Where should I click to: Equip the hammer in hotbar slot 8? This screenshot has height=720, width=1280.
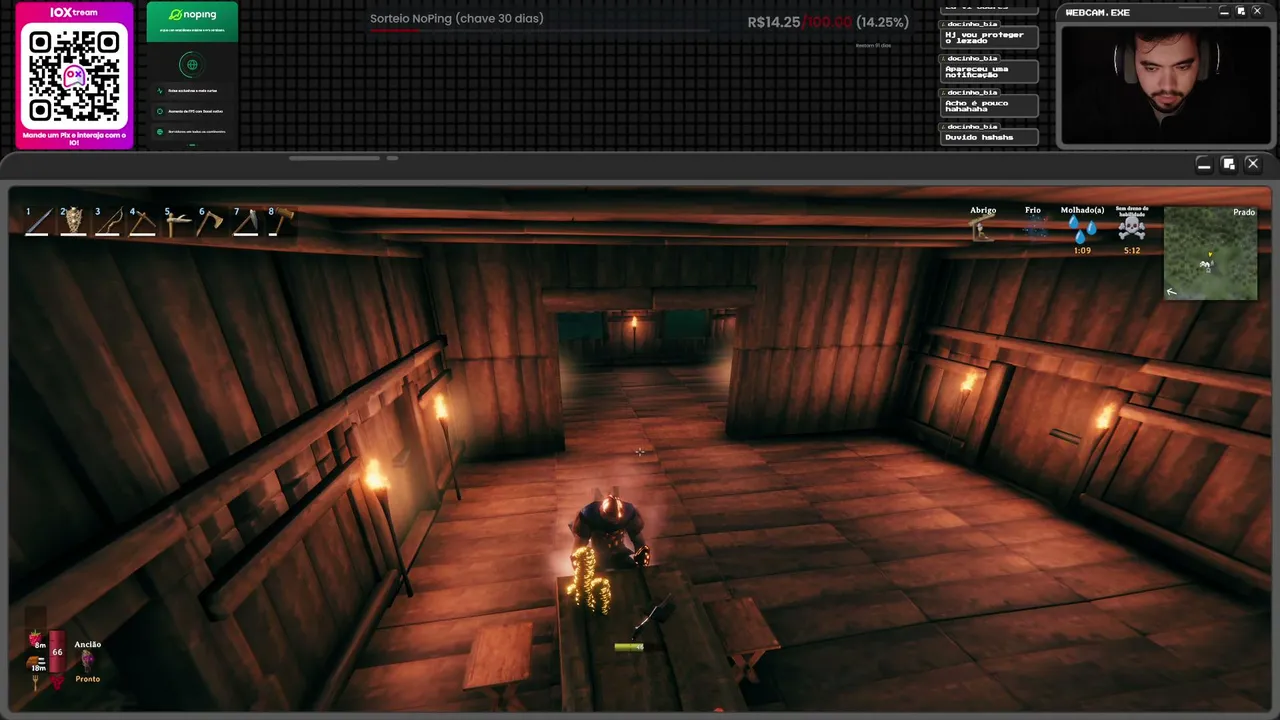pos(281,222)
